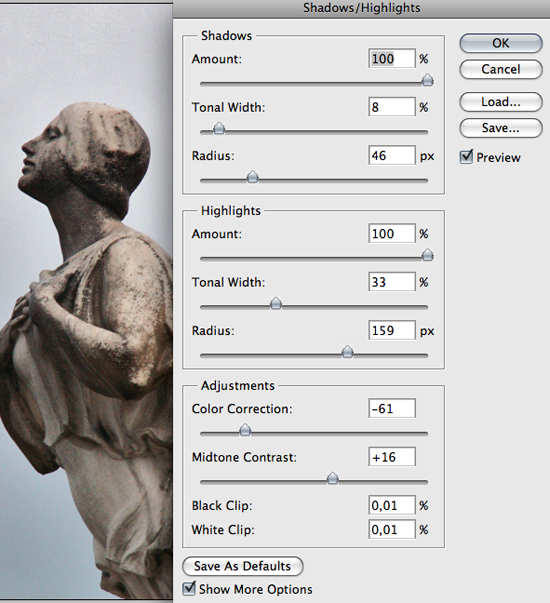The width and height of the screenshot is (550, 603).
Task: Focus the Highlights Radius field showing 159
Action: click(x=392, y=330)
